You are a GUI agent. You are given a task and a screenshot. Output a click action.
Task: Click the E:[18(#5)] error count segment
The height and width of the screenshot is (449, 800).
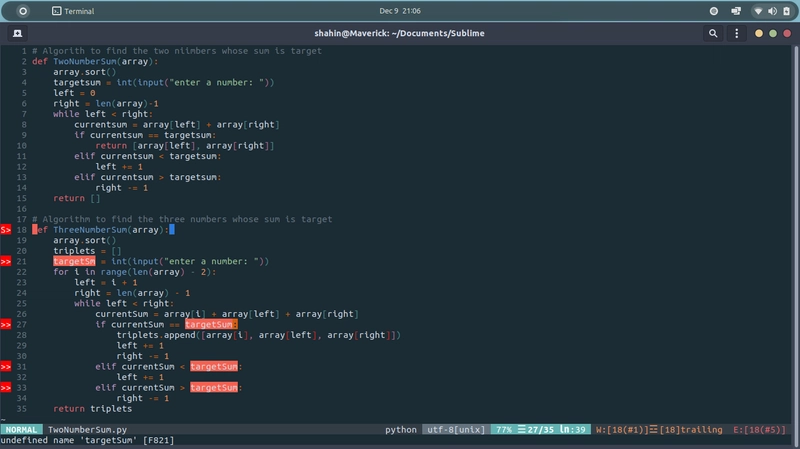[x=759, y=429]
